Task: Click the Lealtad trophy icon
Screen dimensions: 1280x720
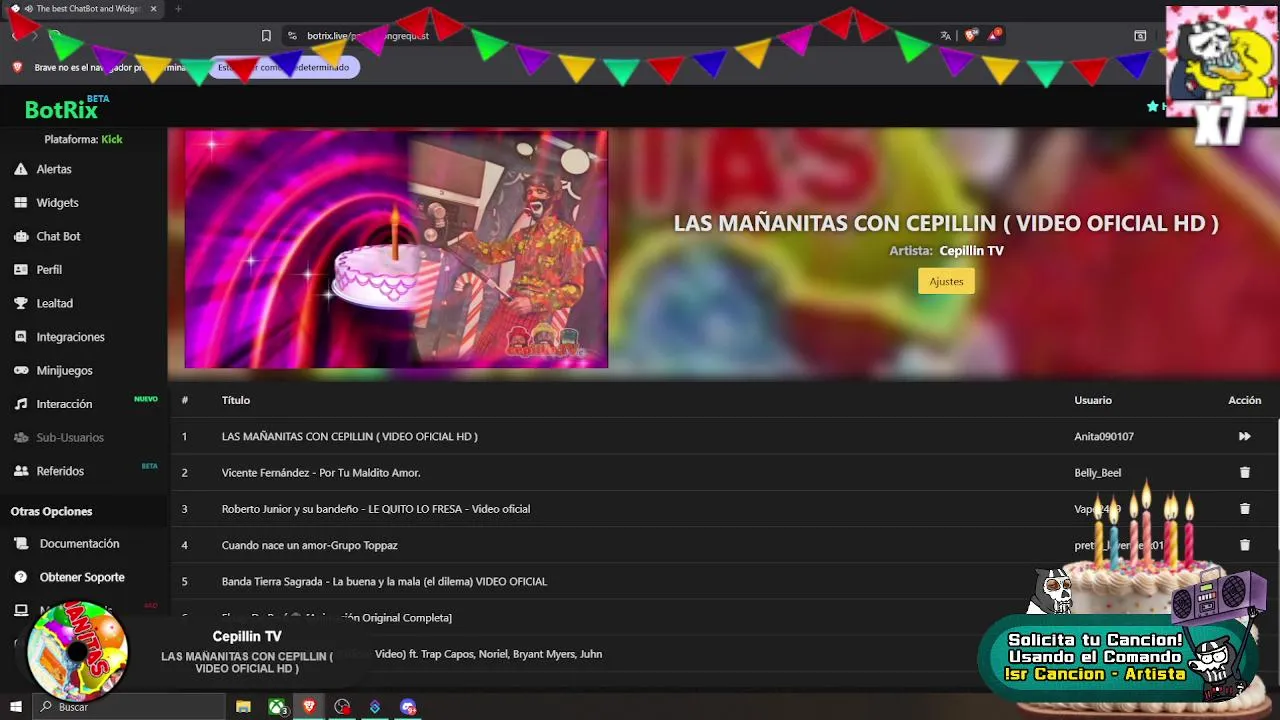Action: tap(20, 303)
